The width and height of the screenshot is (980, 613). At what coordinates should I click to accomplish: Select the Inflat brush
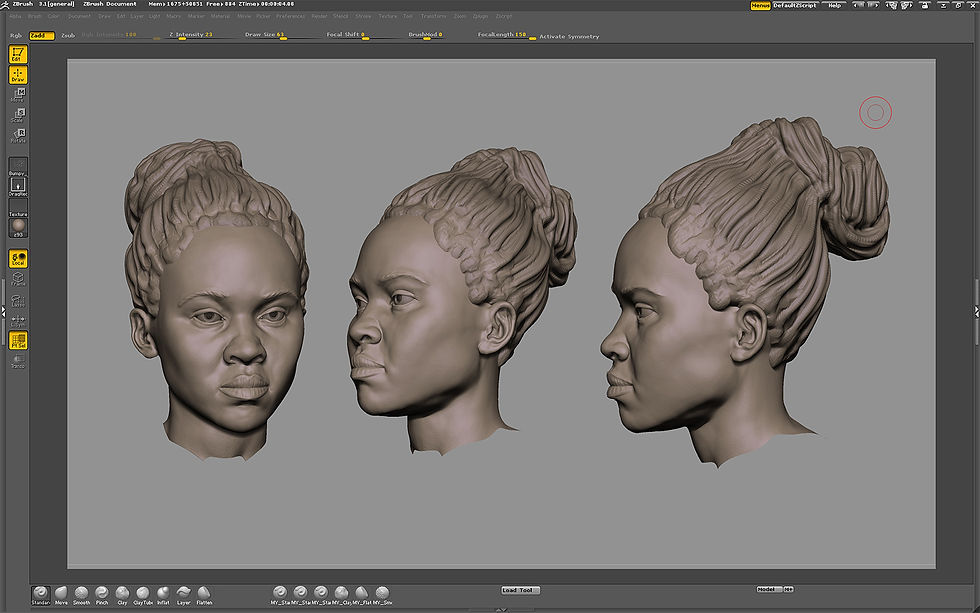pos(163,593)
